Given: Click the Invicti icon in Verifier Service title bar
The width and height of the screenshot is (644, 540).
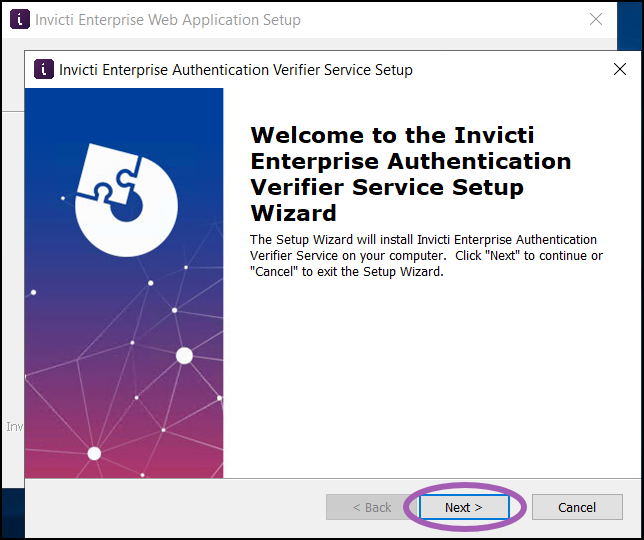Looking at the screenshot, I should pos(44,69).
